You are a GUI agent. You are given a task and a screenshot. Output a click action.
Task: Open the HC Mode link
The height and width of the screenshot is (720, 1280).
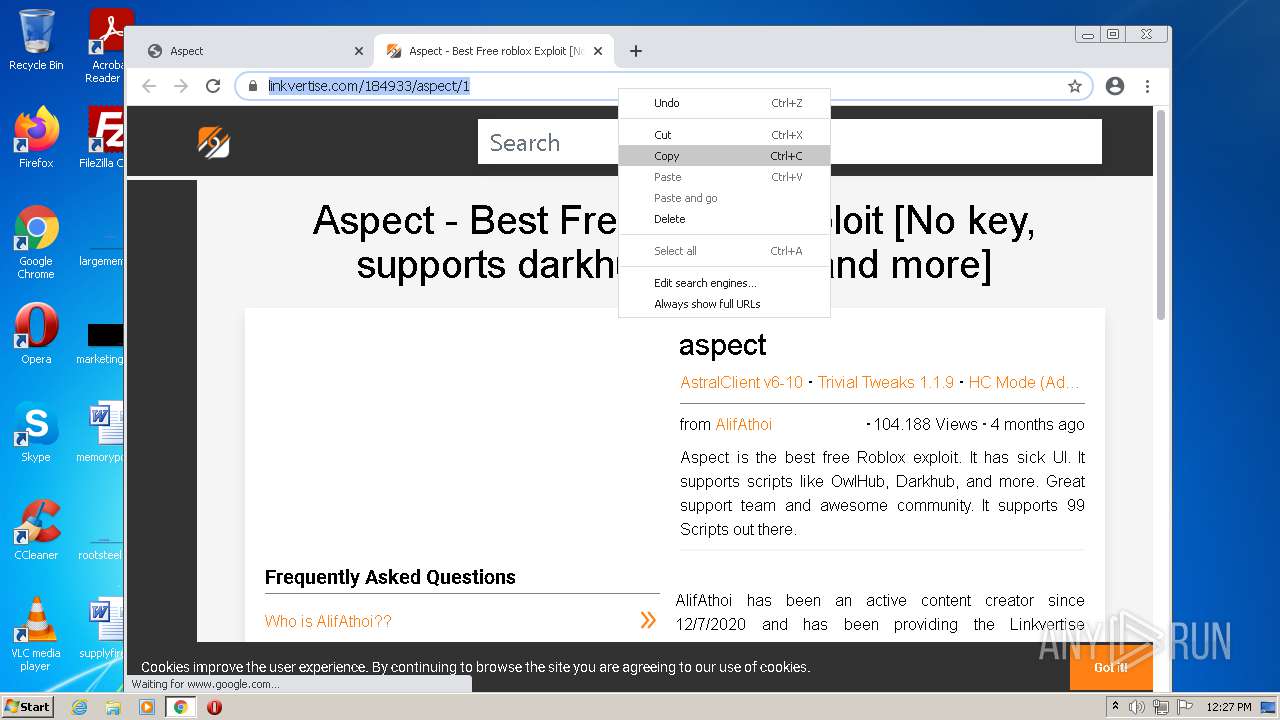(1024, 382)
